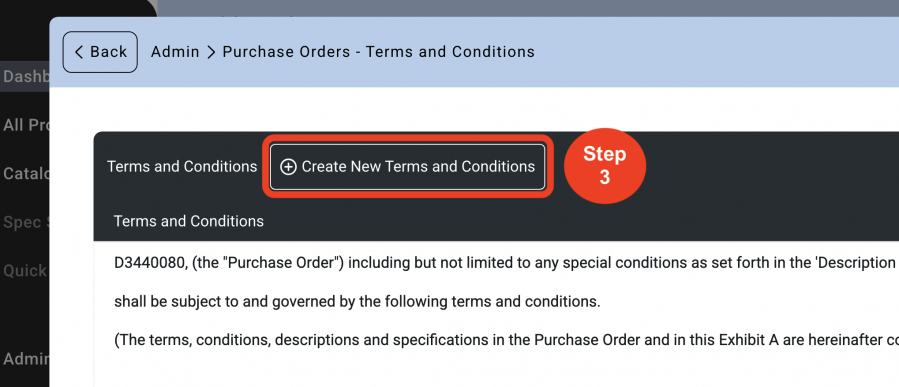
Task: Open the Admin sidebar item
Action: click(25, 359)
